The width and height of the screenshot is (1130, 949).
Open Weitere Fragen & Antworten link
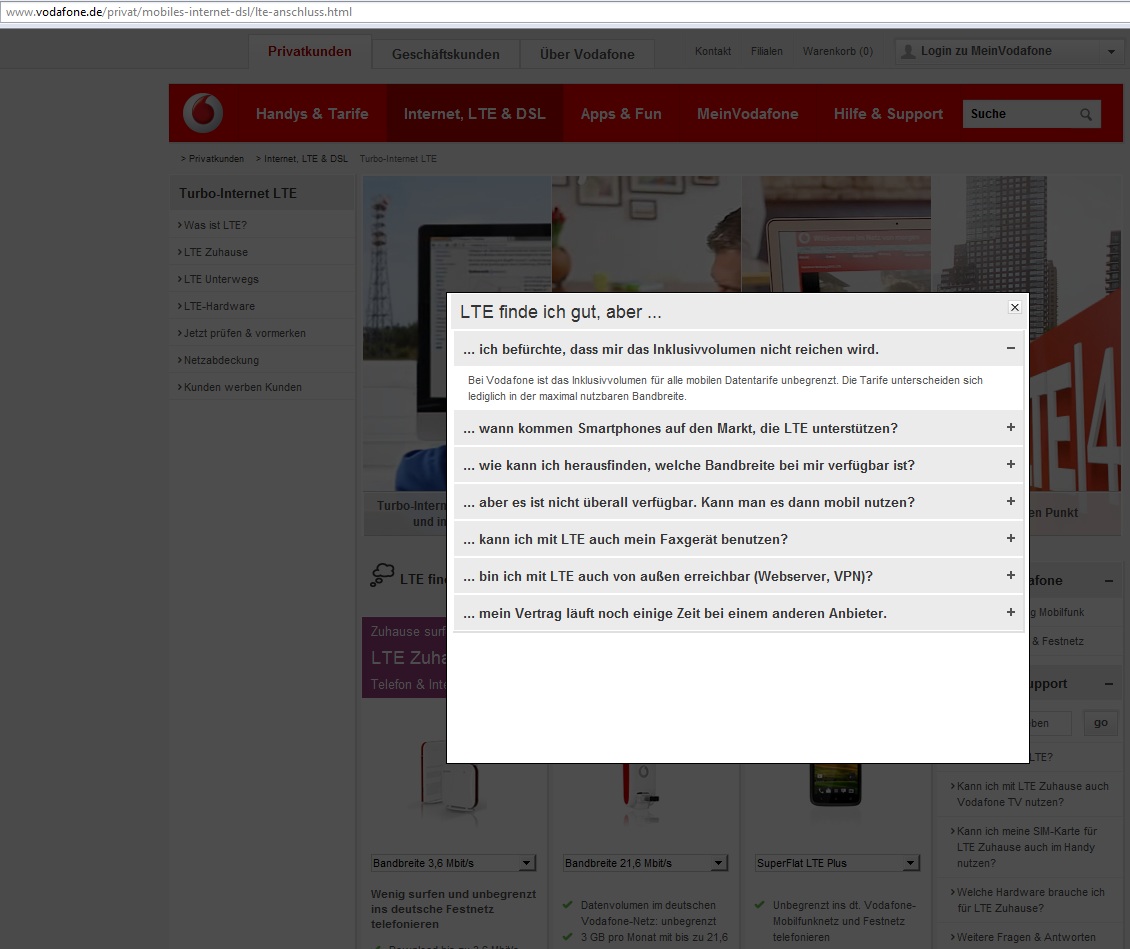point(1026,937)
